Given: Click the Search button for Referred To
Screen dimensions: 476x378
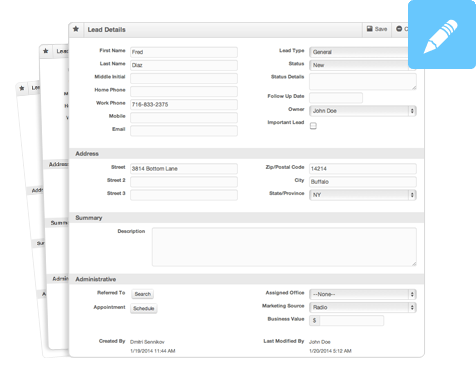Looking at the screenshot, I should point(143,294).
